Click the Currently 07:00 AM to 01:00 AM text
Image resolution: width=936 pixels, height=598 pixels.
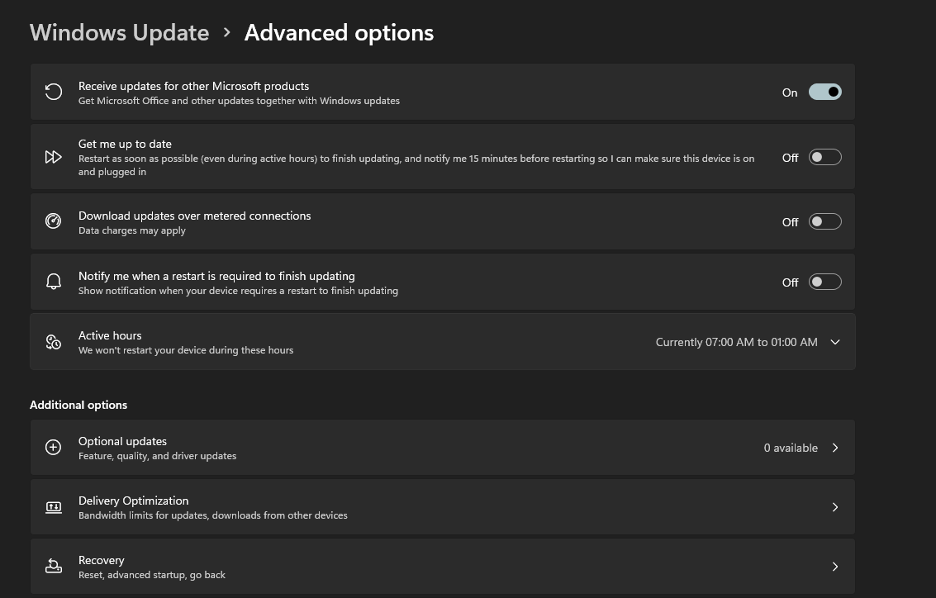(737, 342)
